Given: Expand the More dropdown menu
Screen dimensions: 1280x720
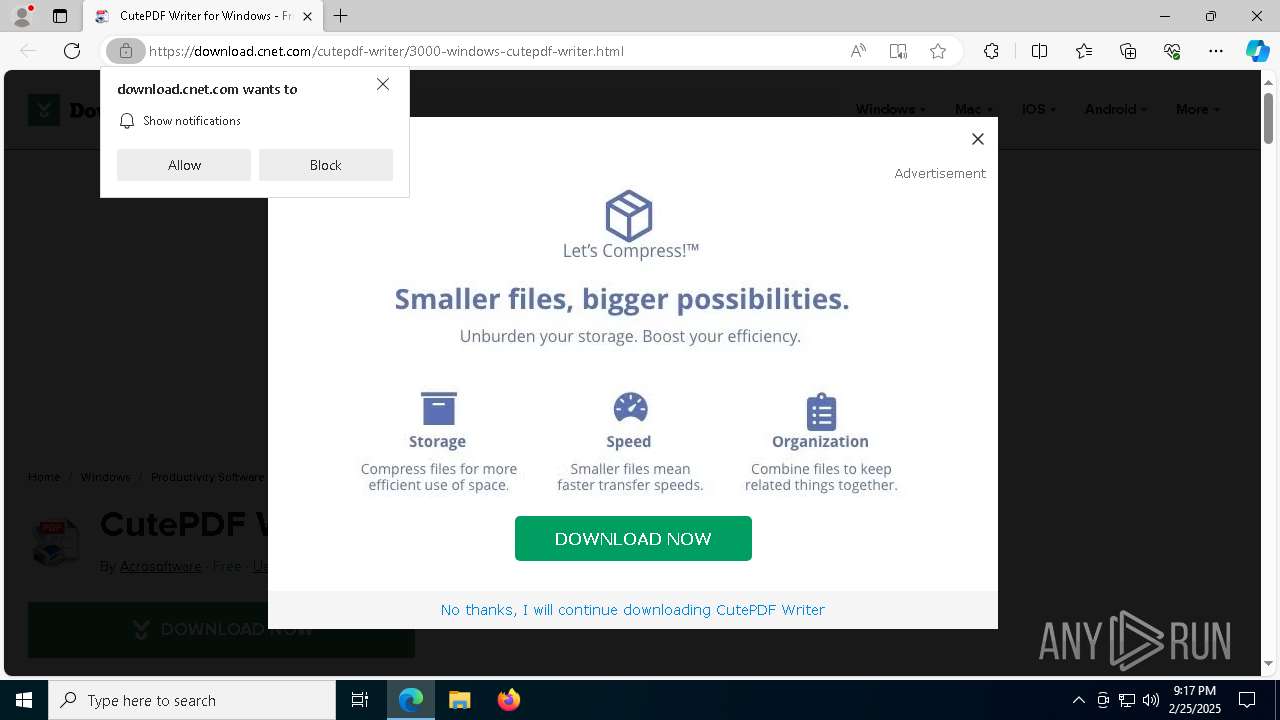Looking at the screenshot, I should click(1198, 109).
